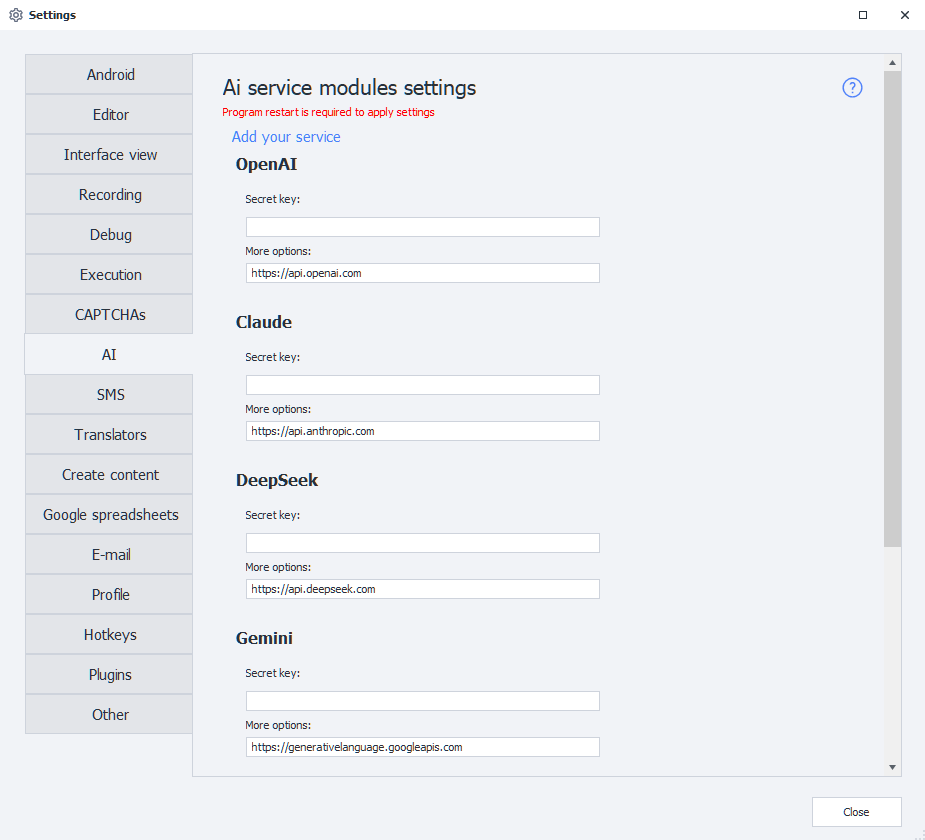
Task: Click the Claude api.anthropic.com options field
Action: point(422,431)
